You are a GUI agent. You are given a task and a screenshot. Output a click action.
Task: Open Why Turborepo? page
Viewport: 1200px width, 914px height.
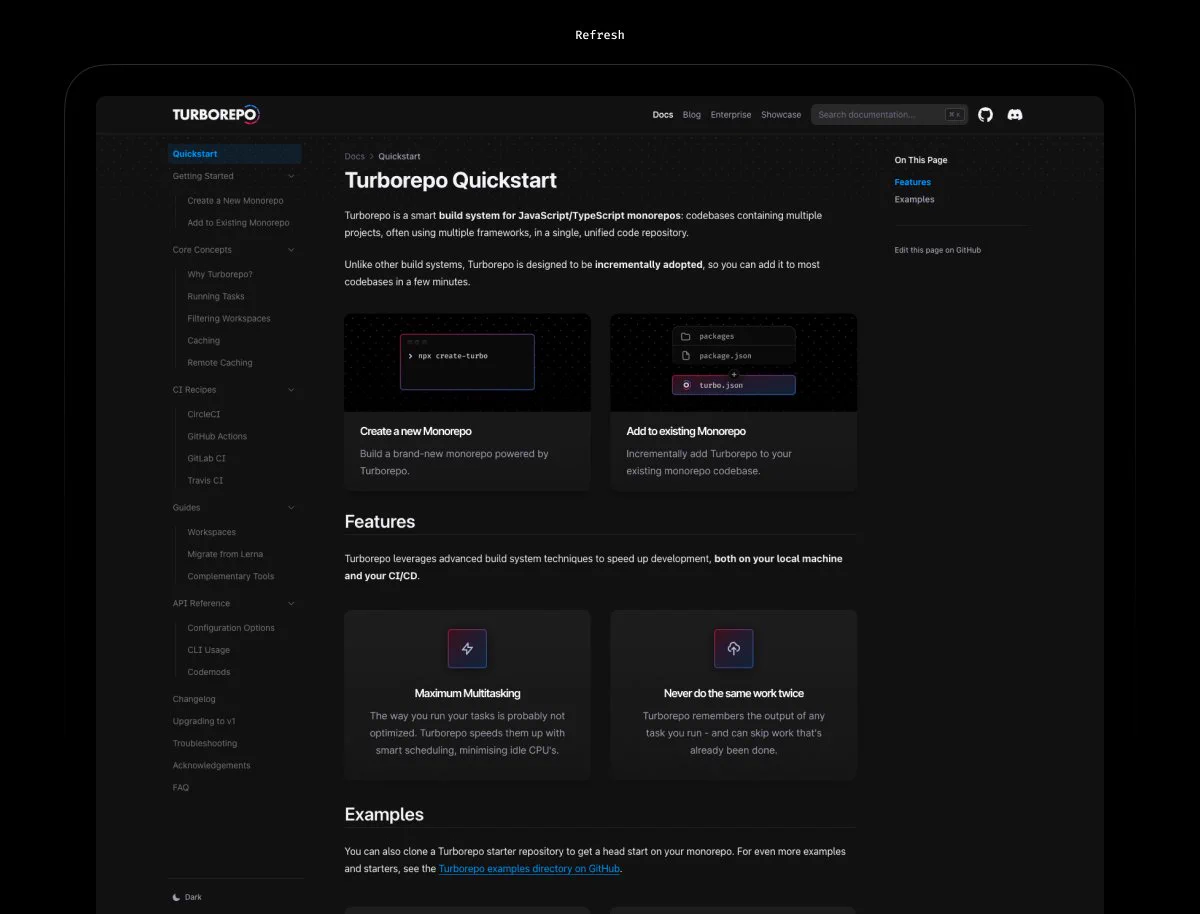220,275
